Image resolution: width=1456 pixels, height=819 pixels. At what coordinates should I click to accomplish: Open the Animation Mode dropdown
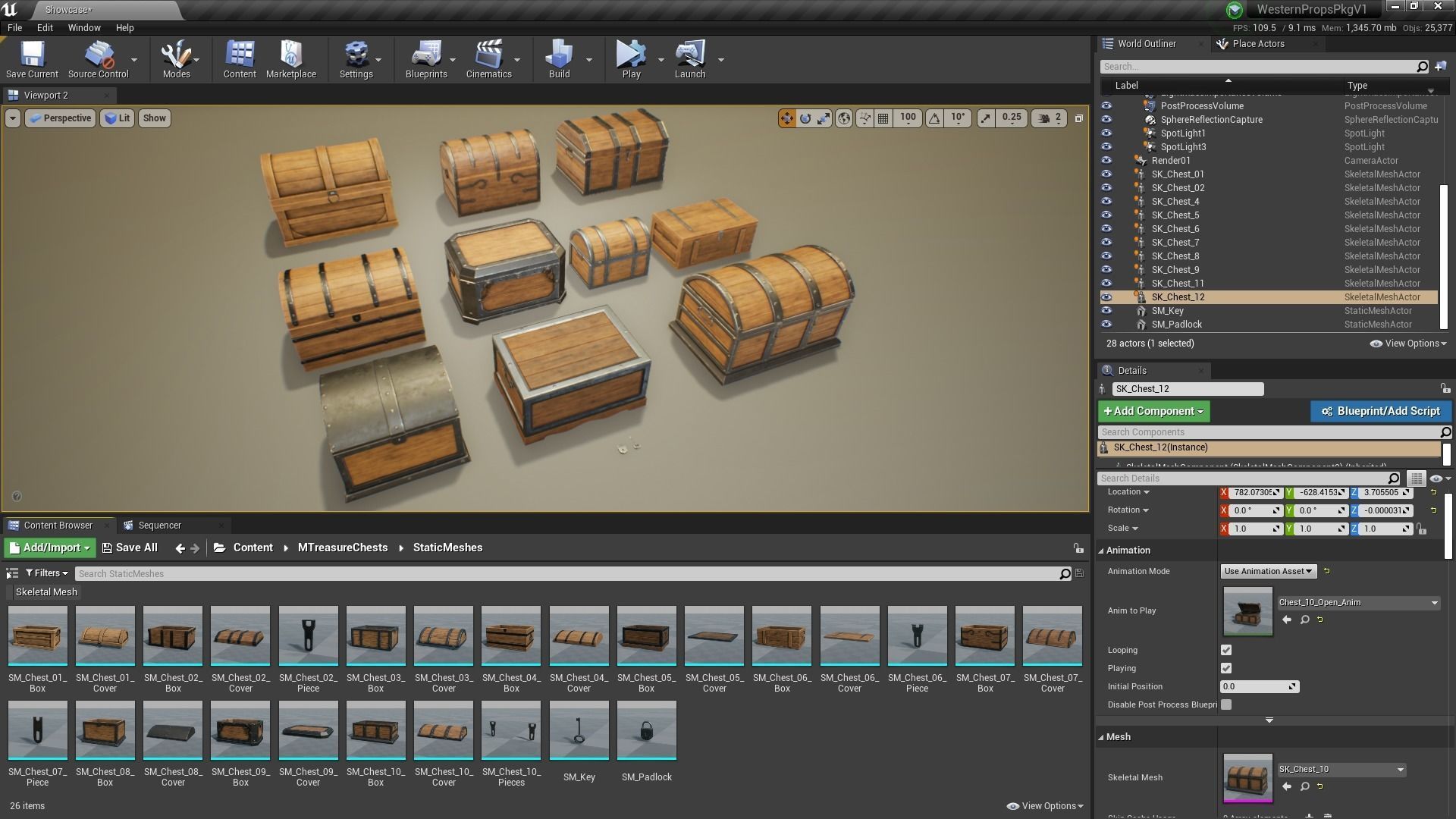click(x=1268, y=571)
